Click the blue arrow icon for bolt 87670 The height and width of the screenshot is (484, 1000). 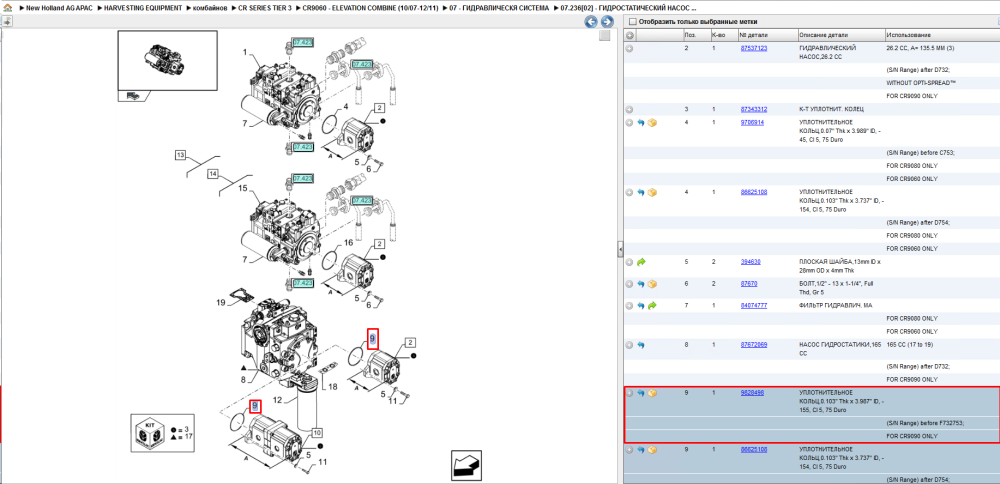pos(641,284)
